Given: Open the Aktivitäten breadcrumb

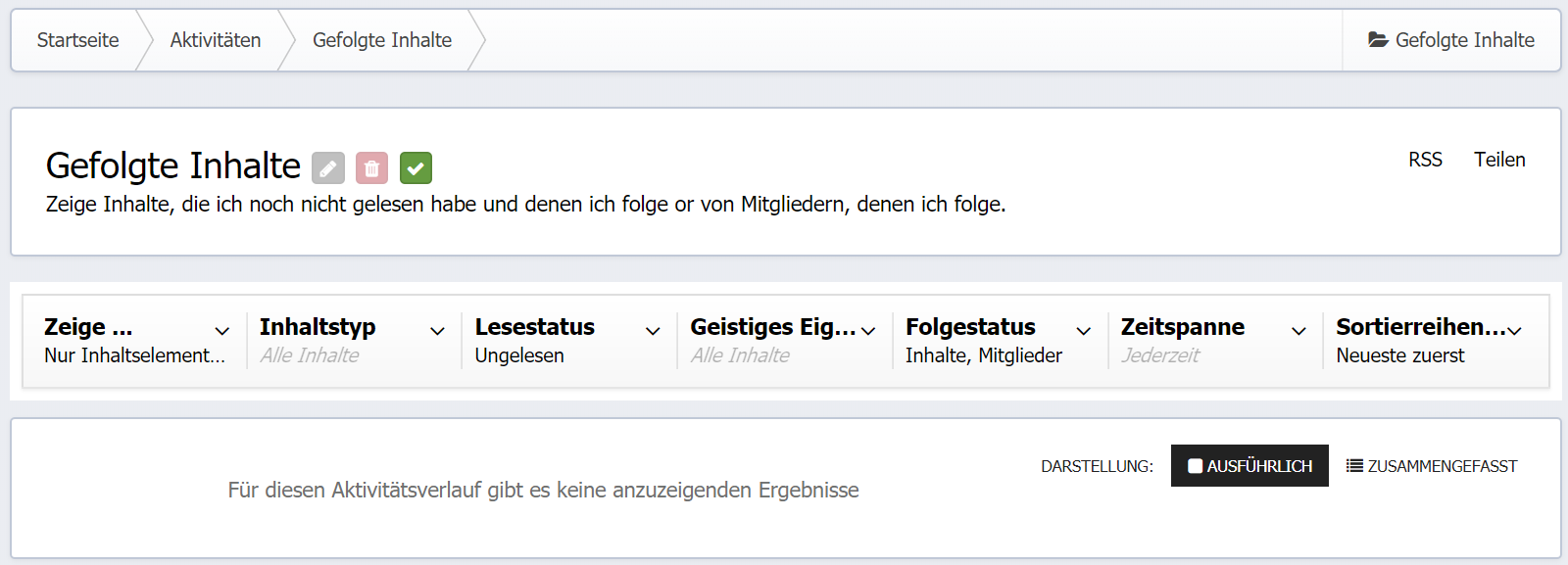Looking at the screenshot, I should tap(216, 40).
